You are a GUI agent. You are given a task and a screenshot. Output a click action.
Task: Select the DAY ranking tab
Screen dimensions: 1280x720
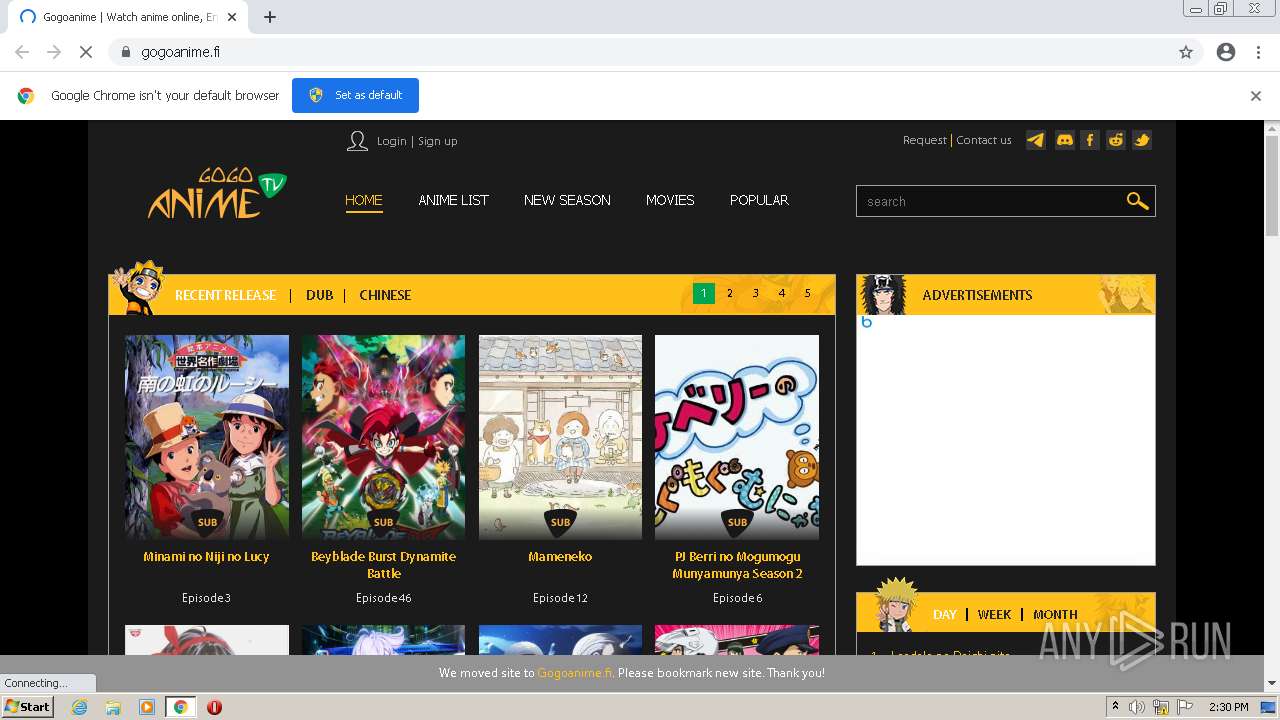(x=945, y=615)
